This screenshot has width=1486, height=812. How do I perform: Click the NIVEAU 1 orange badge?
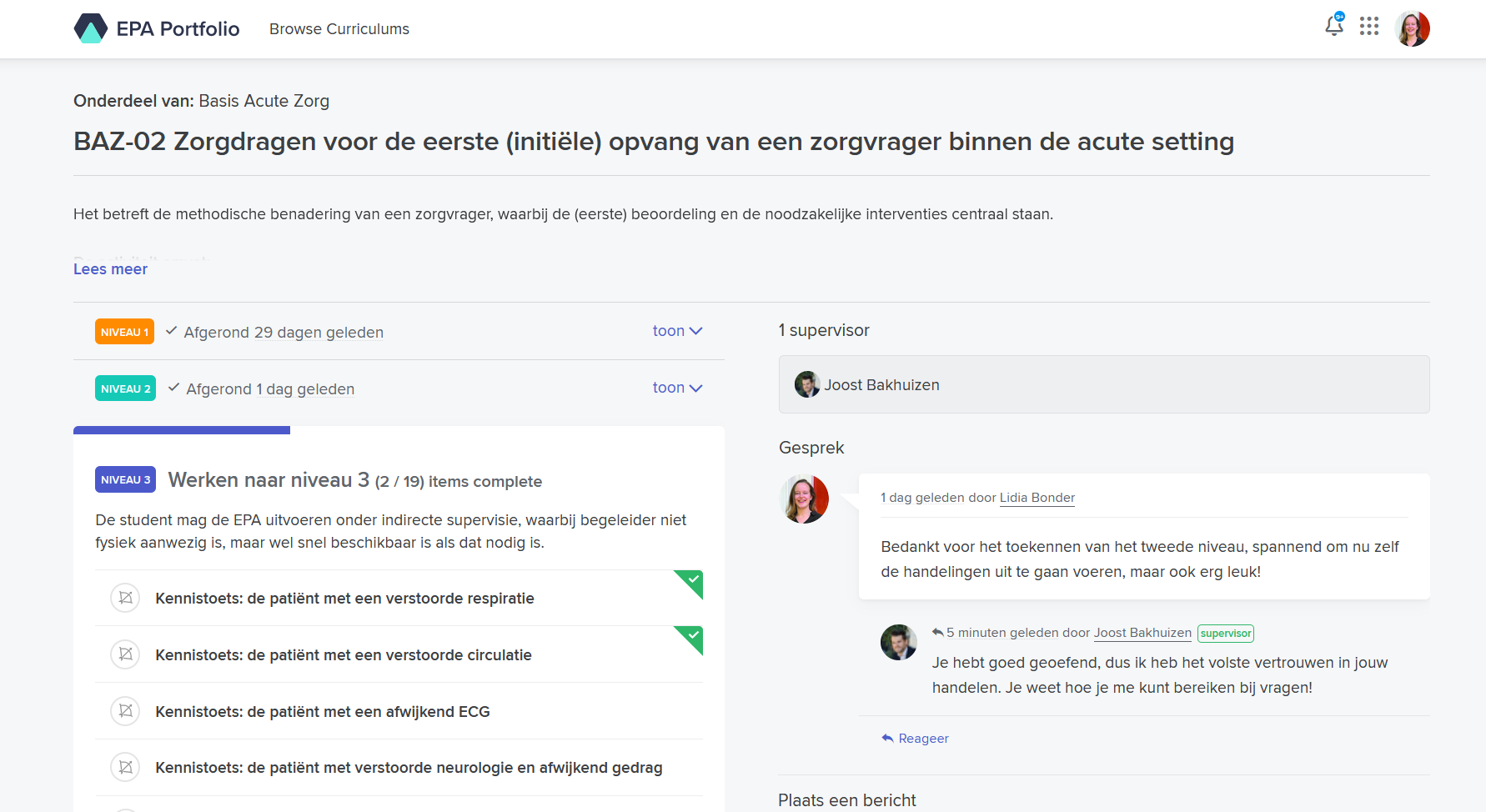click(125, 332)
